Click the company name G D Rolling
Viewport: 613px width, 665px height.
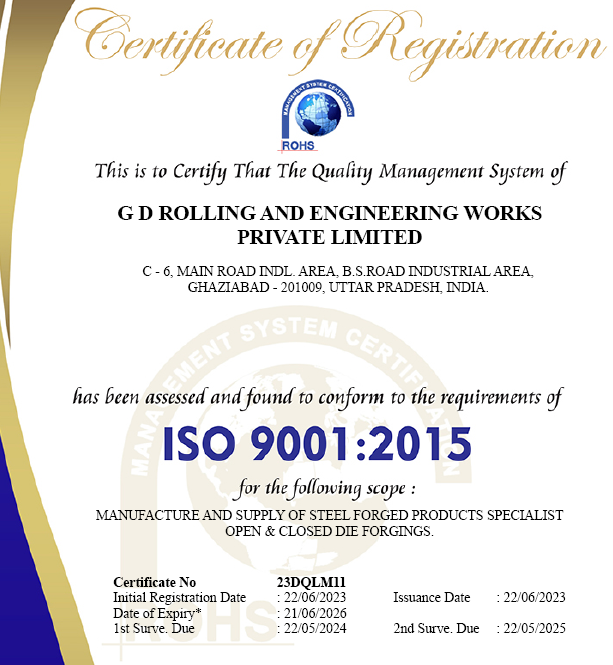pos(329,213)
